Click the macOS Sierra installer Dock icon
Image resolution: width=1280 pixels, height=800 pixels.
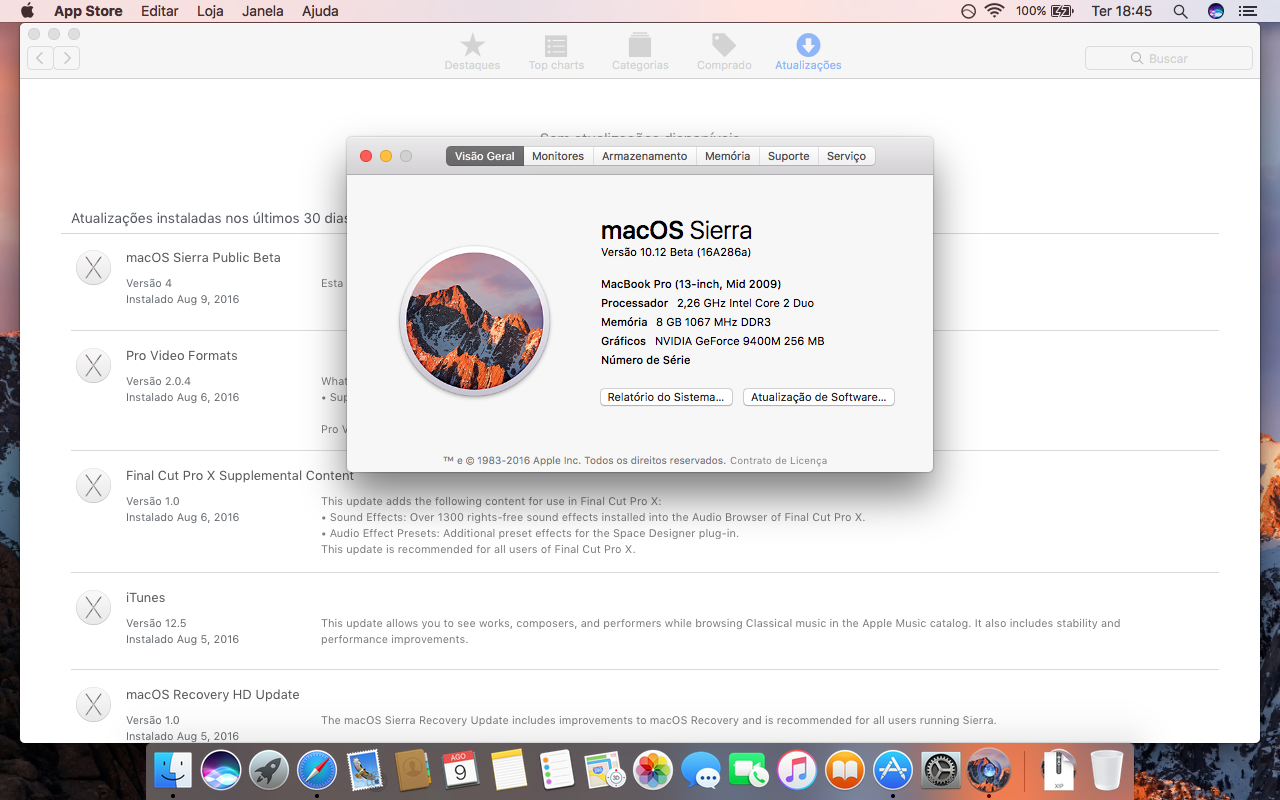pos(989,770)
